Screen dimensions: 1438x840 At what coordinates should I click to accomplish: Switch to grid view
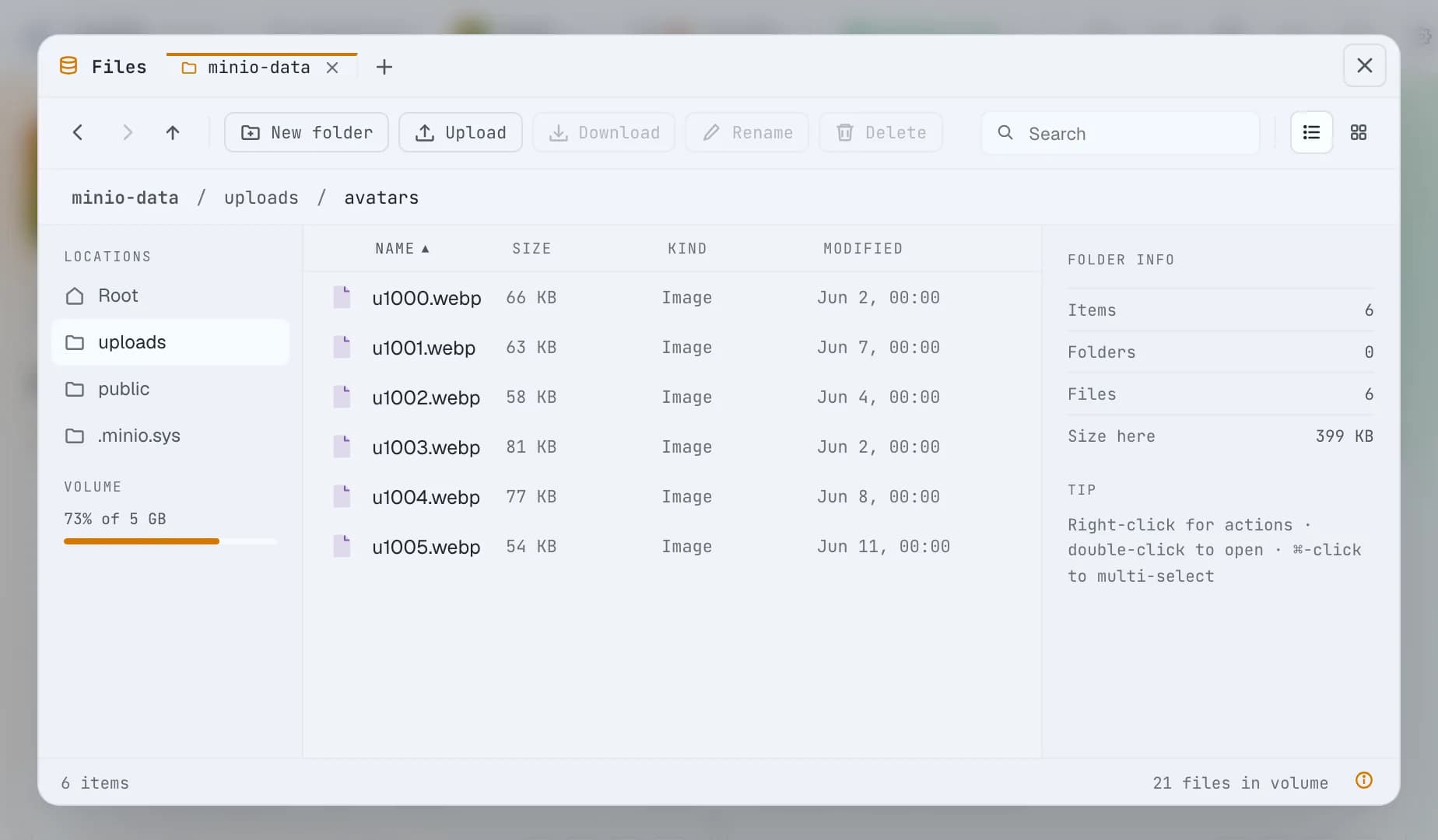pyautogui.click(x=1359, y=132)
